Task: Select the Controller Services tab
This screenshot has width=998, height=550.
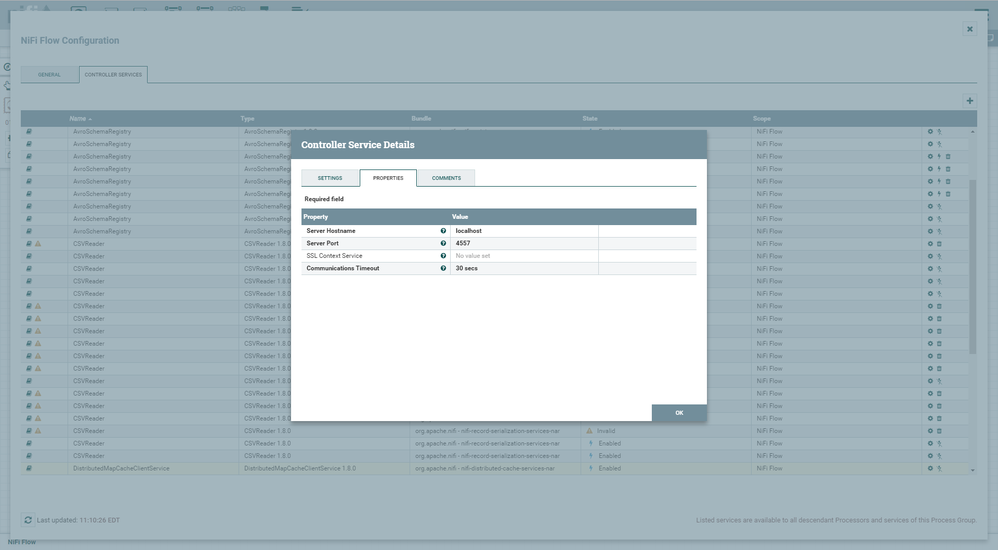Action: click(113, 74)
